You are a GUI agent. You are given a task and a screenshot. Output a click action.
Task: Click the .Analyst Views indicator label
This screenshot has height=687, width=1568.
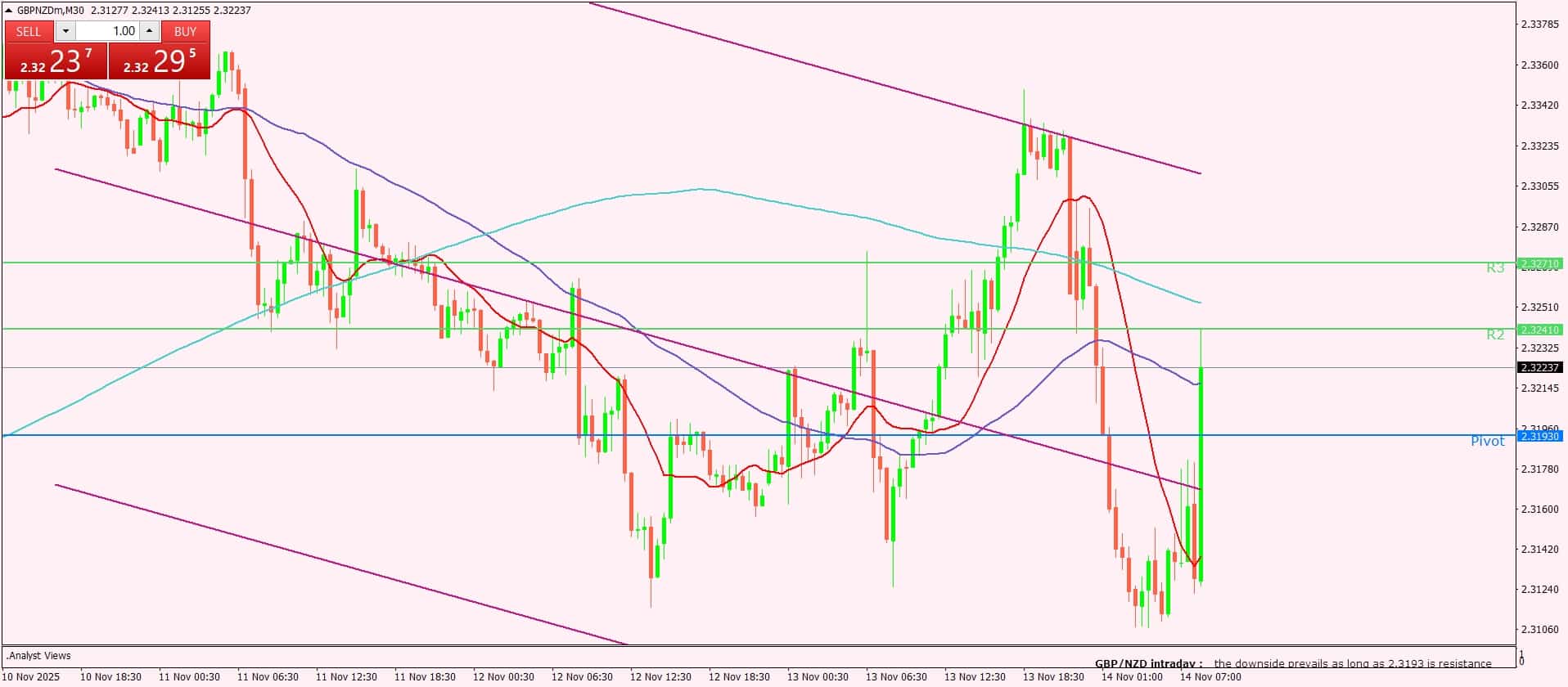[x=38, y=655]
